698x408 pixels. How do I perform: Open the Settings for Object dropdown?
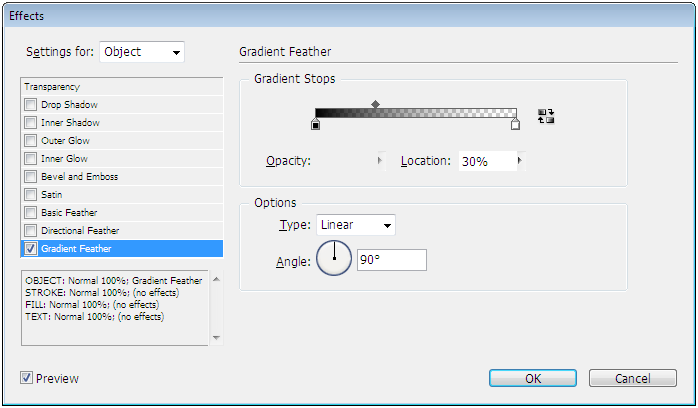(142, 52)
